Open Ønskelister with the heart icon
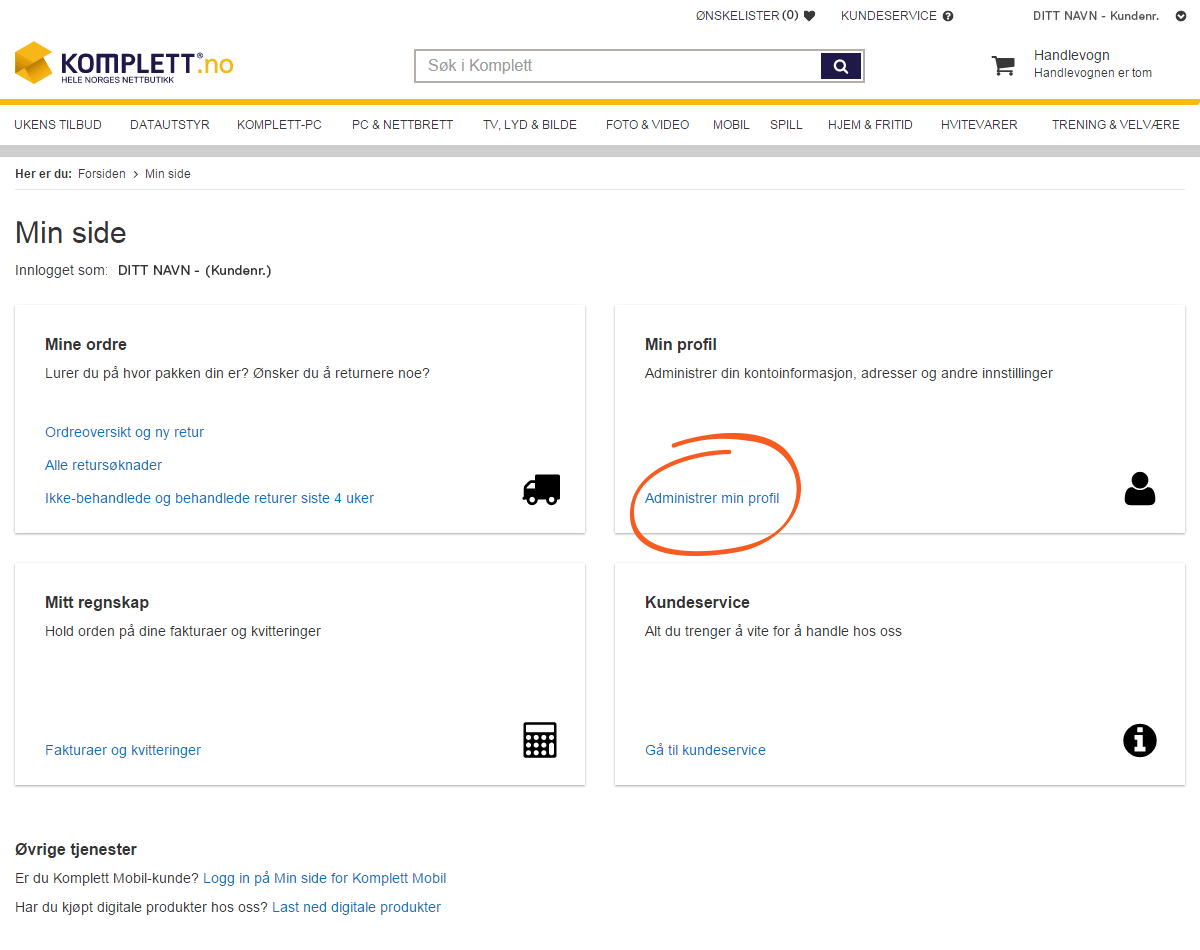This screenshot has height=950, width=1200. tap(755, 16)
